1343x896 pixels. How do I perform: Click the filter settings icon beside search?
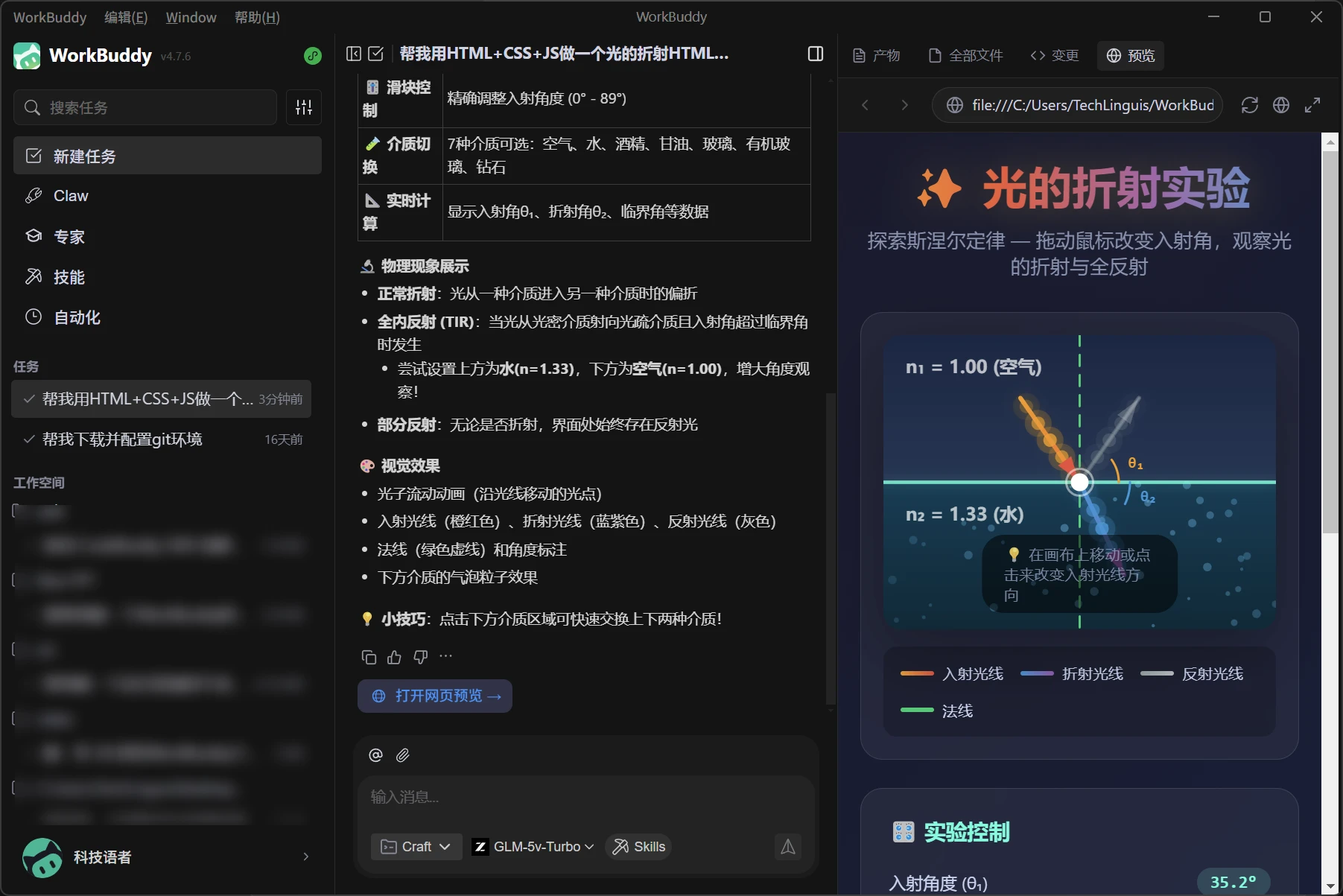point(304,108)
